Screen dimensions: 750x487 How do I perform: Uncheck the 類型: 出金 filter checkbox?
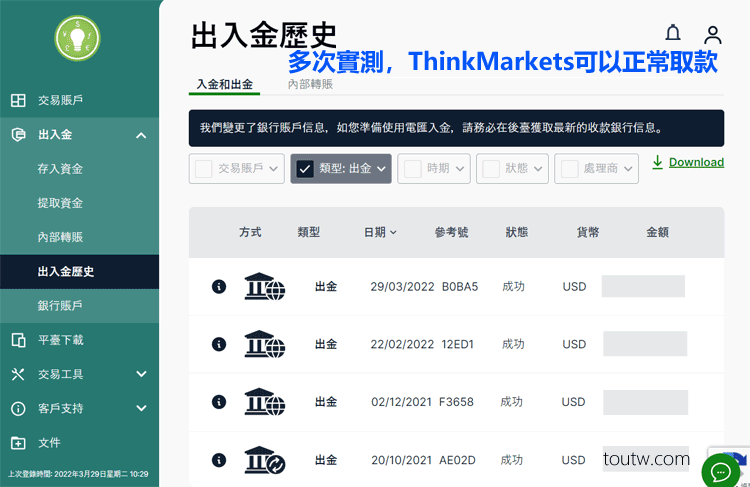305,169
